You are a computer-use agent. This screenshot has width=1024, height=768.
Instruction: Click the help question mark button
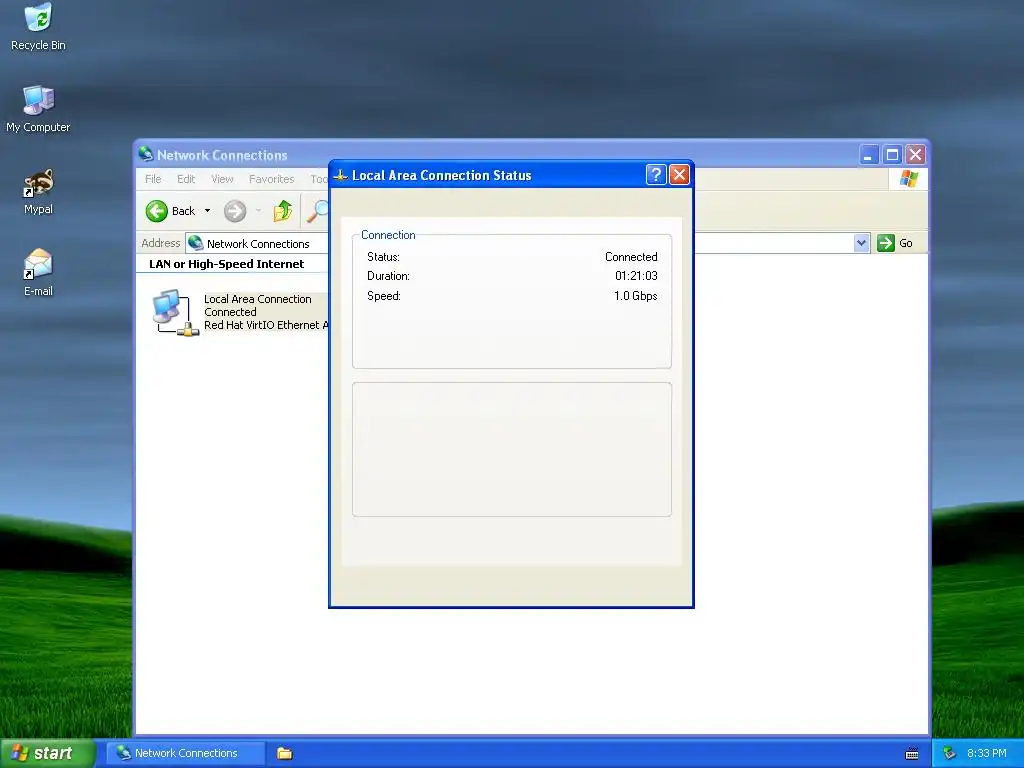pos(656,174)
